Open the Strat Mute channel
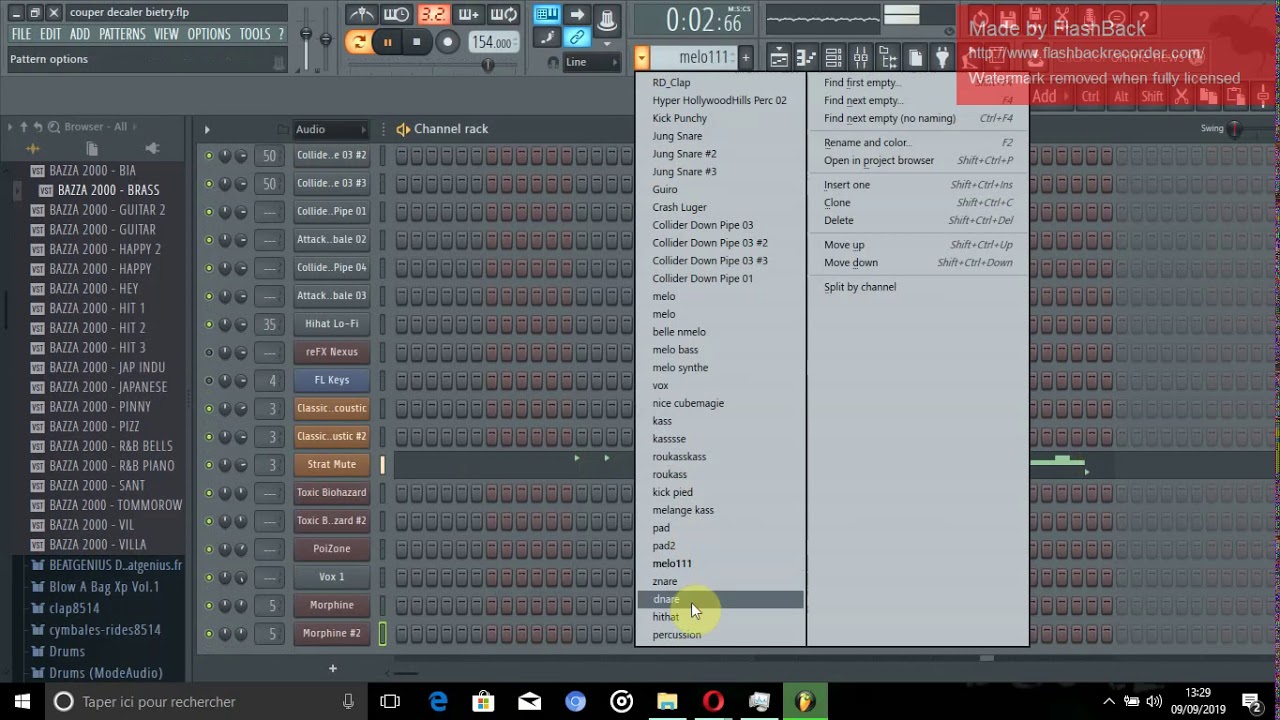Viewport: 1280px width, 720px height. tap(331, 464)
